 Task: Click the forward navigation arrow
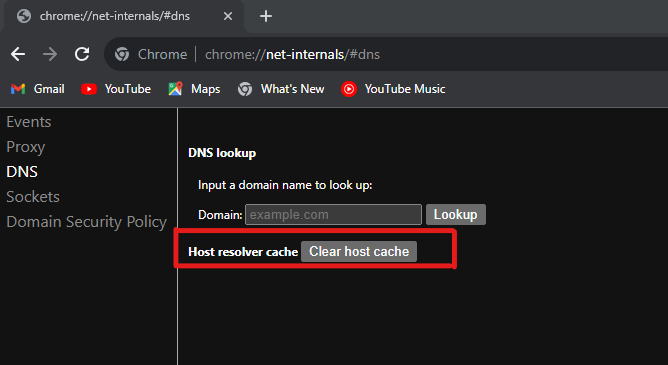pos(50,54)
